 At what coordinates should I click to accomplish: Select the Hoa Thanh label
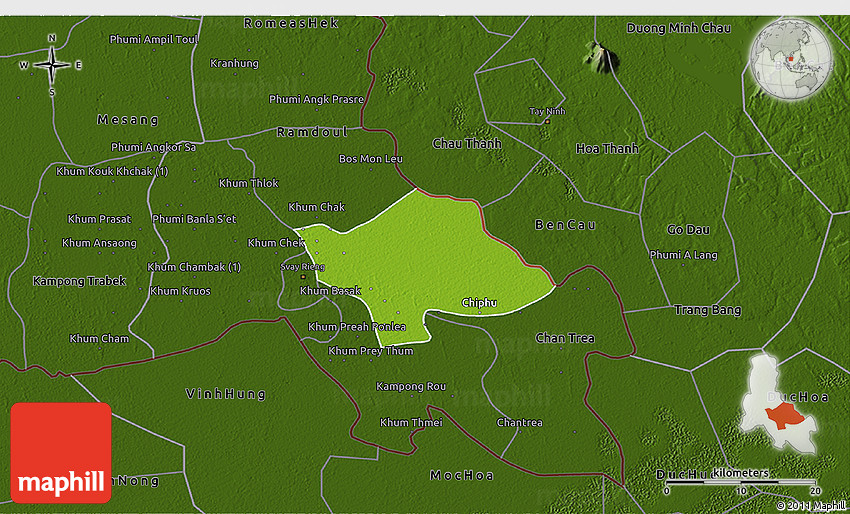coord(606,149)
